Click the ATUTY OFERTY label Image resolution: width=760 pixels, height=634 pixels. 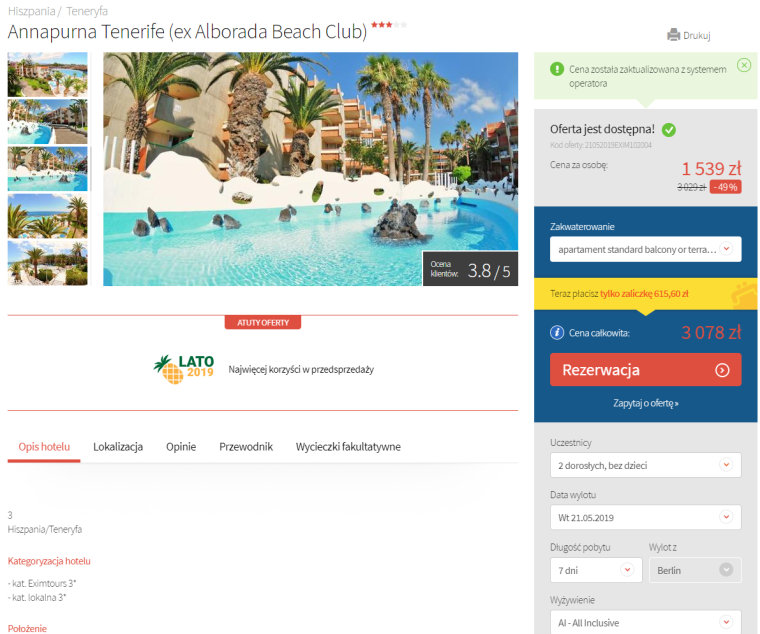point(263,322)
